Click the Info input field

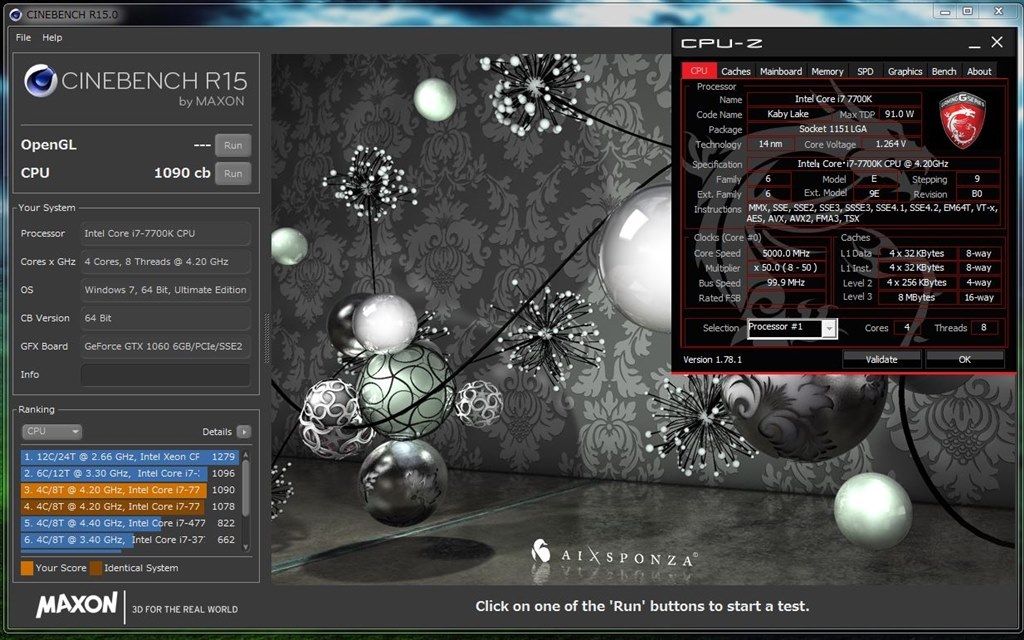(x=166, y=375)
